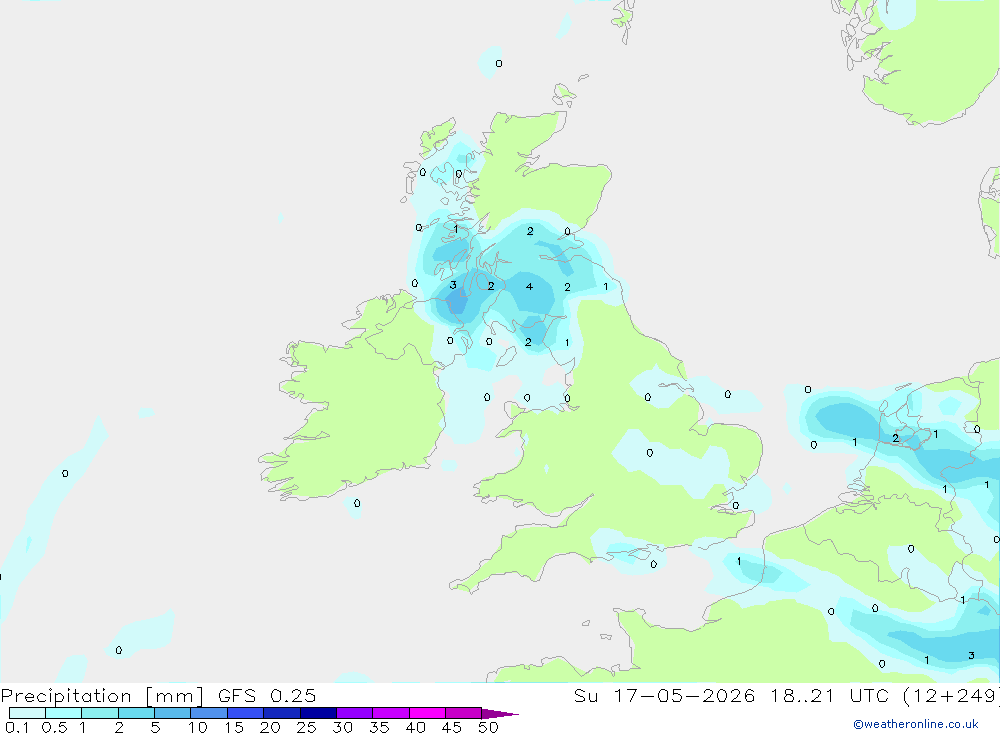This screenshot has height=733, width=1000.
Task: Pick the 1–2 mm legend color swatch
Action: coord(100,713)
